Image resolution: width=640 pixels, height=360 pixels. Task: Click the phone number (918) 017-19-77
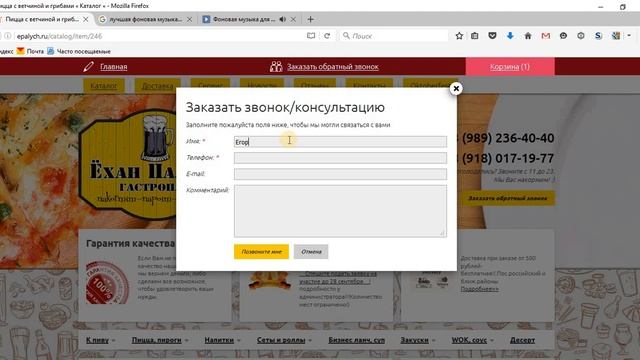point(508,158)
